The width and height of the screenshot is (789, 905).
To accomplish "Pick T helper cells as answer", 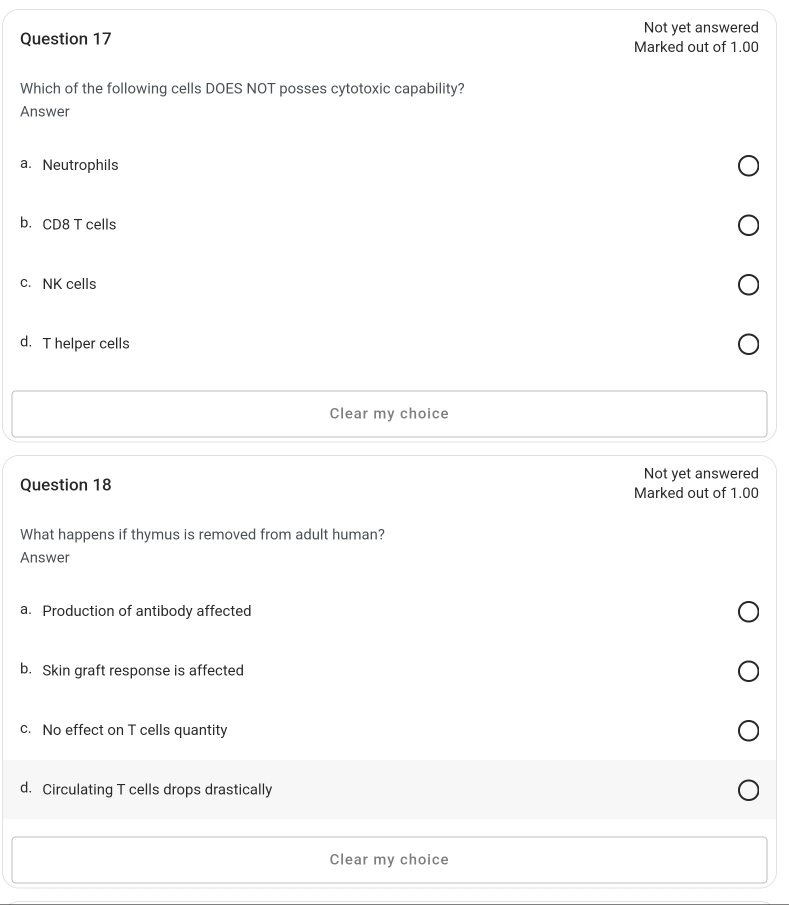I will point(748,345).
